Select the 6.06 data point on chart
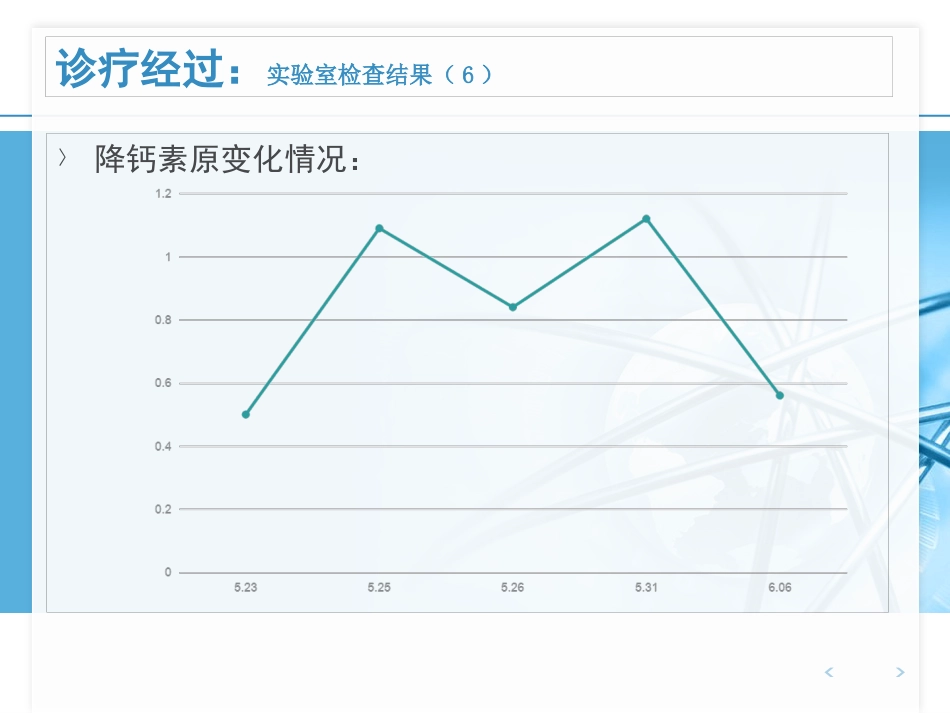950x713 pixels. point(780,395)
